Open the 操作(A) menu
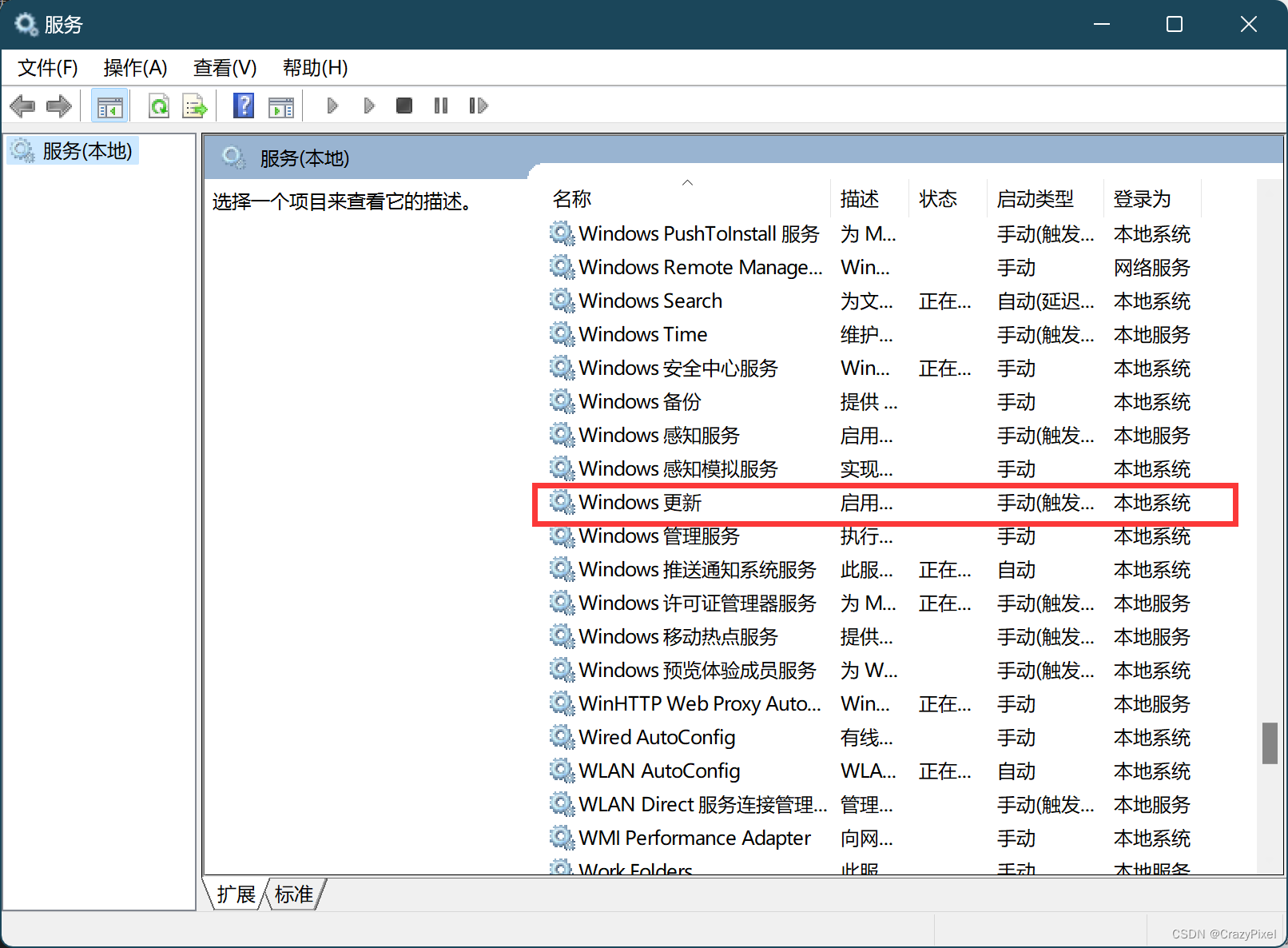 tap(135, 68)
